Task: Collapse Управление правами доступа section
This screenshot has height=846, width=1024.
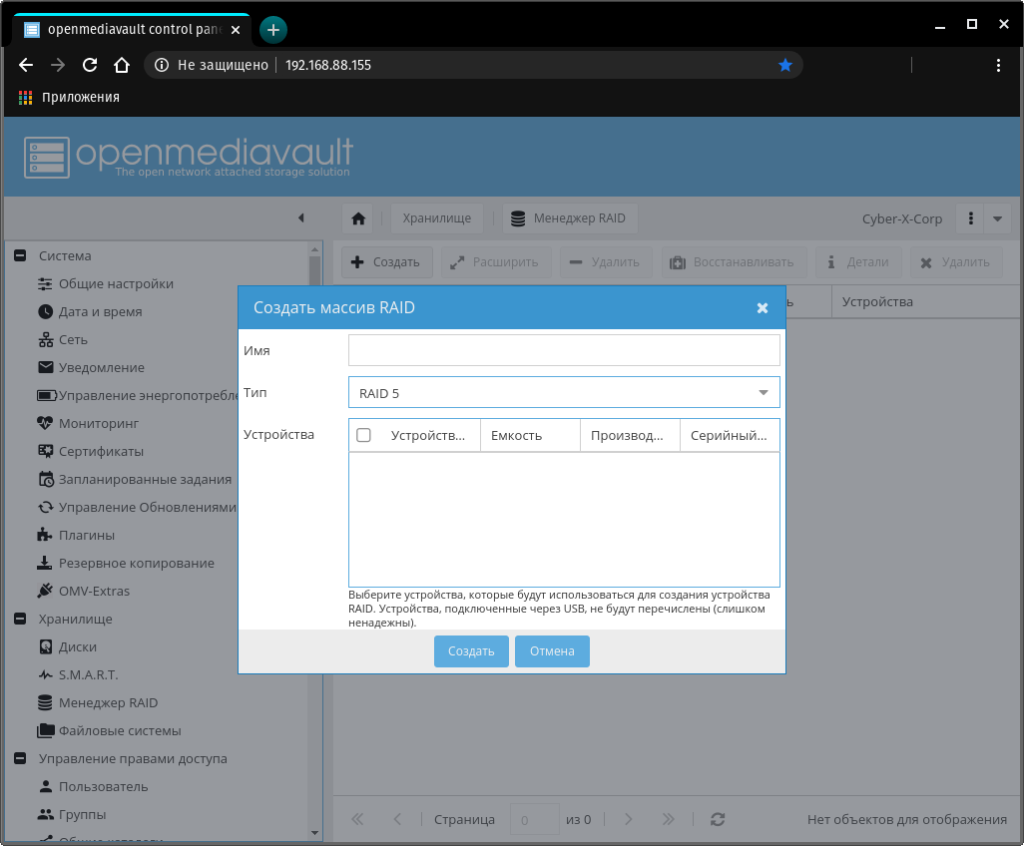Action: 19,759
